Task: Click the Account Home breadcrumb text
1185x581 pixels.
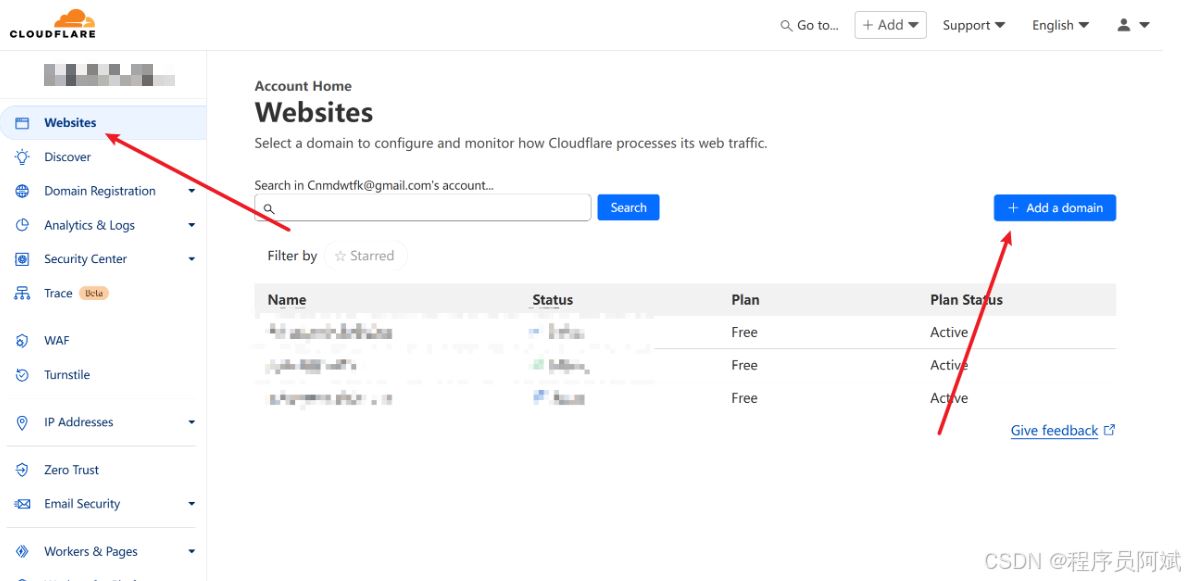Action: point(303,86)
